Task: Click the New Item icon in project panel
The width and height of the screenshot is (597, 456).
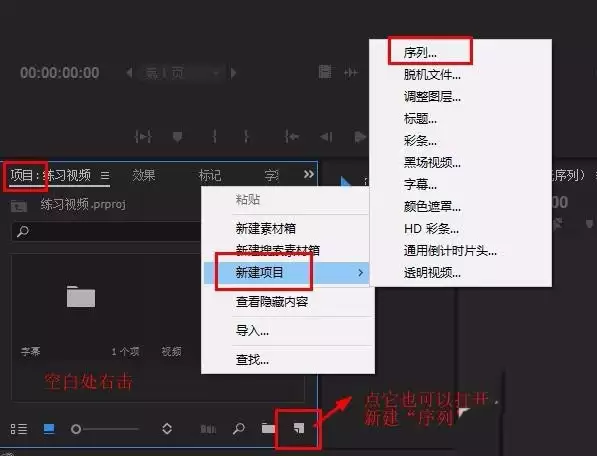Action: coord(299,429)
